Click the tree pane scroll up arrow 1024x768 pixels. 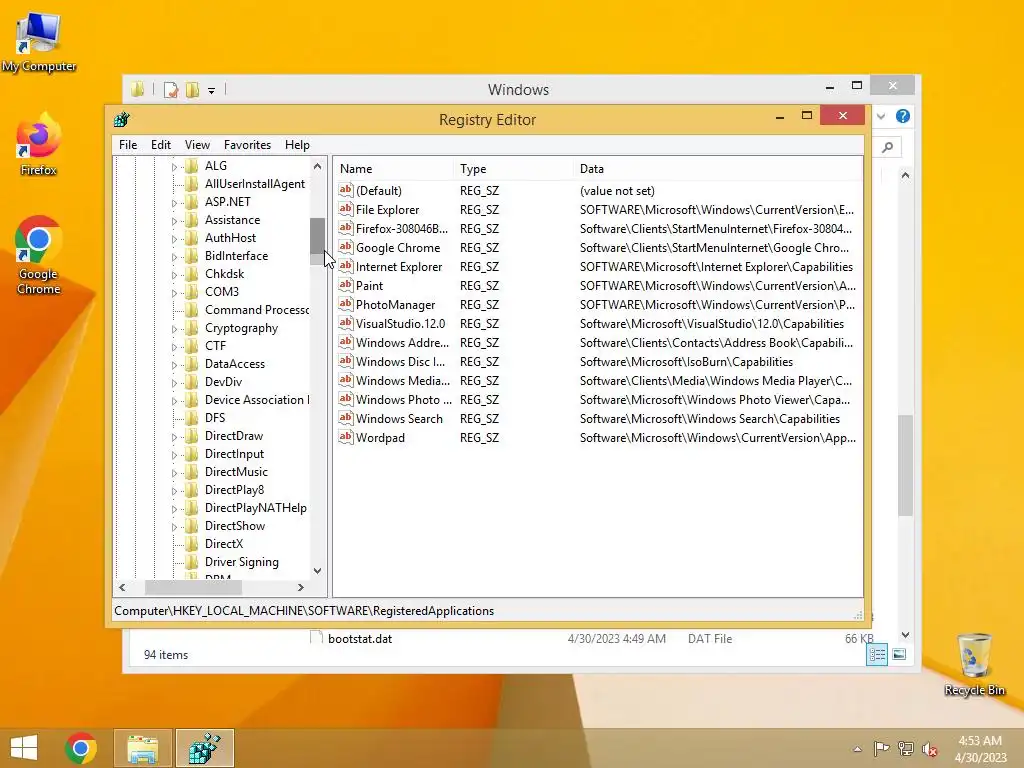pyautogui.click(x=317, y=166)
